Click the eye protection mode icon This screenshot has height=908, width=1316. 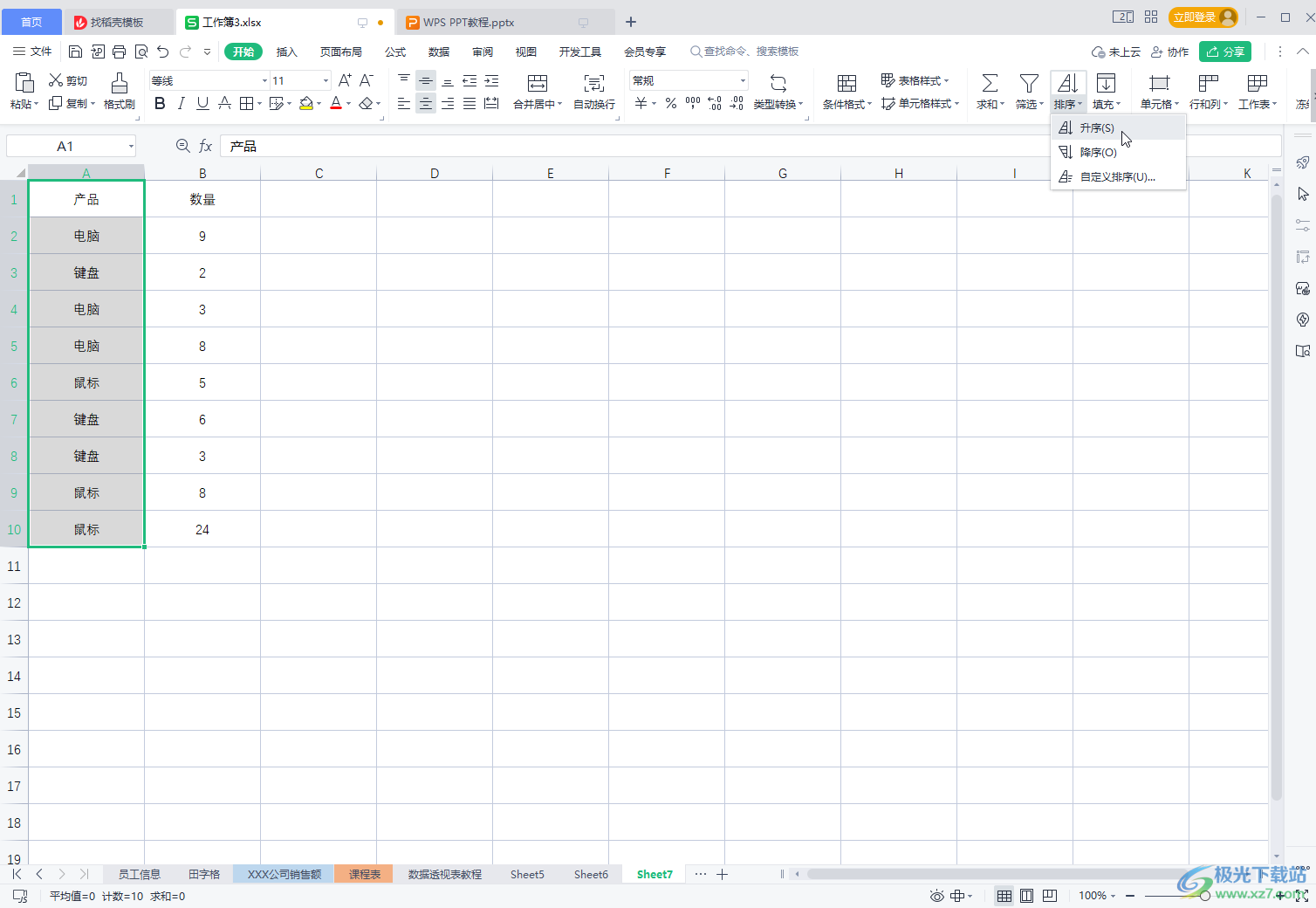[x=937, y=896]
